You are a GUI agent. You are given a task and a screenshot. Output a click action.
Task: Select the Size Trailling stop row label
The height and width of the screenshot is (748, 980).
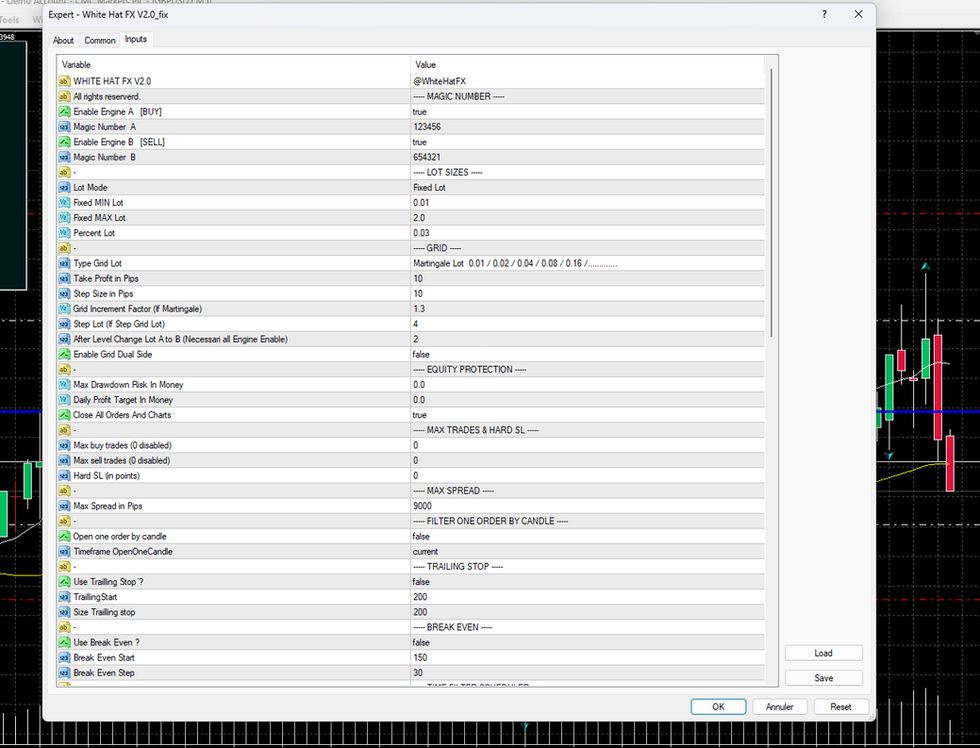(x=104, y=612)
